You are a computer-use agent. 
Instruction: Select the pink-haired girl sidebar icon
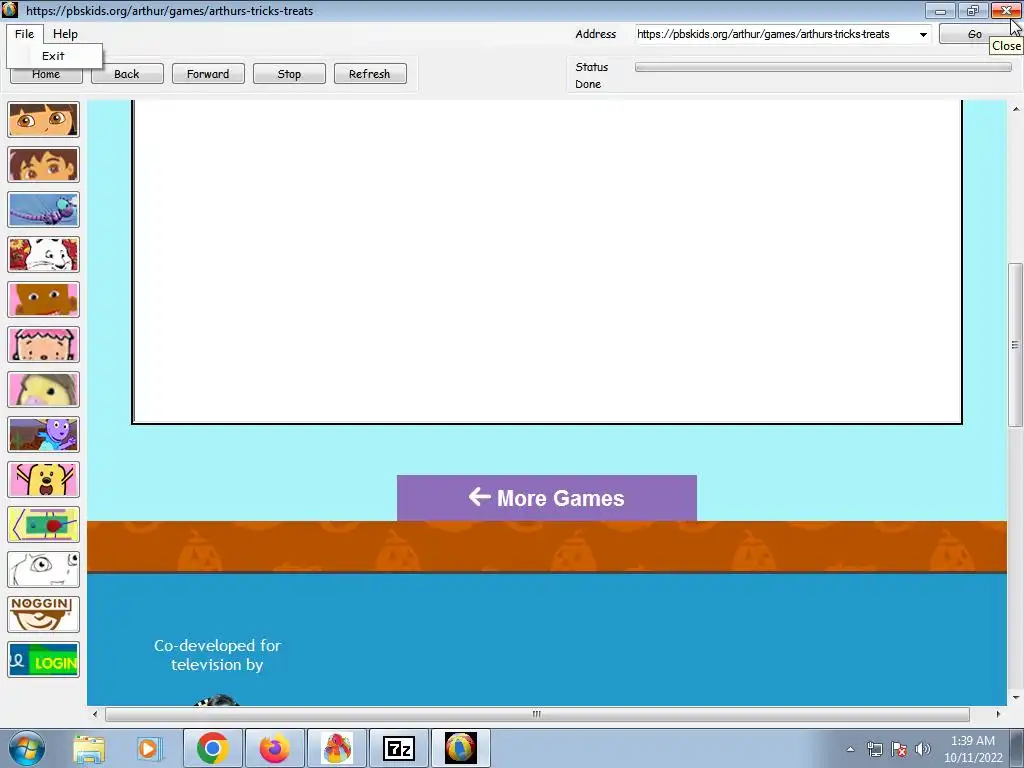point(44,345)
